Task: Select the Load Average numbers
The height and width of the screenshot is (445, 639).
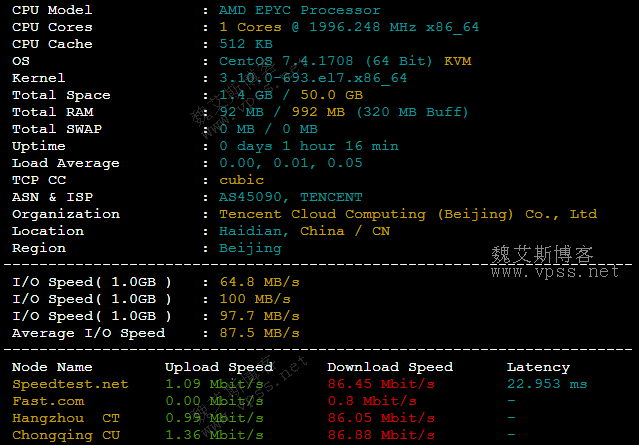Action: 290,163
